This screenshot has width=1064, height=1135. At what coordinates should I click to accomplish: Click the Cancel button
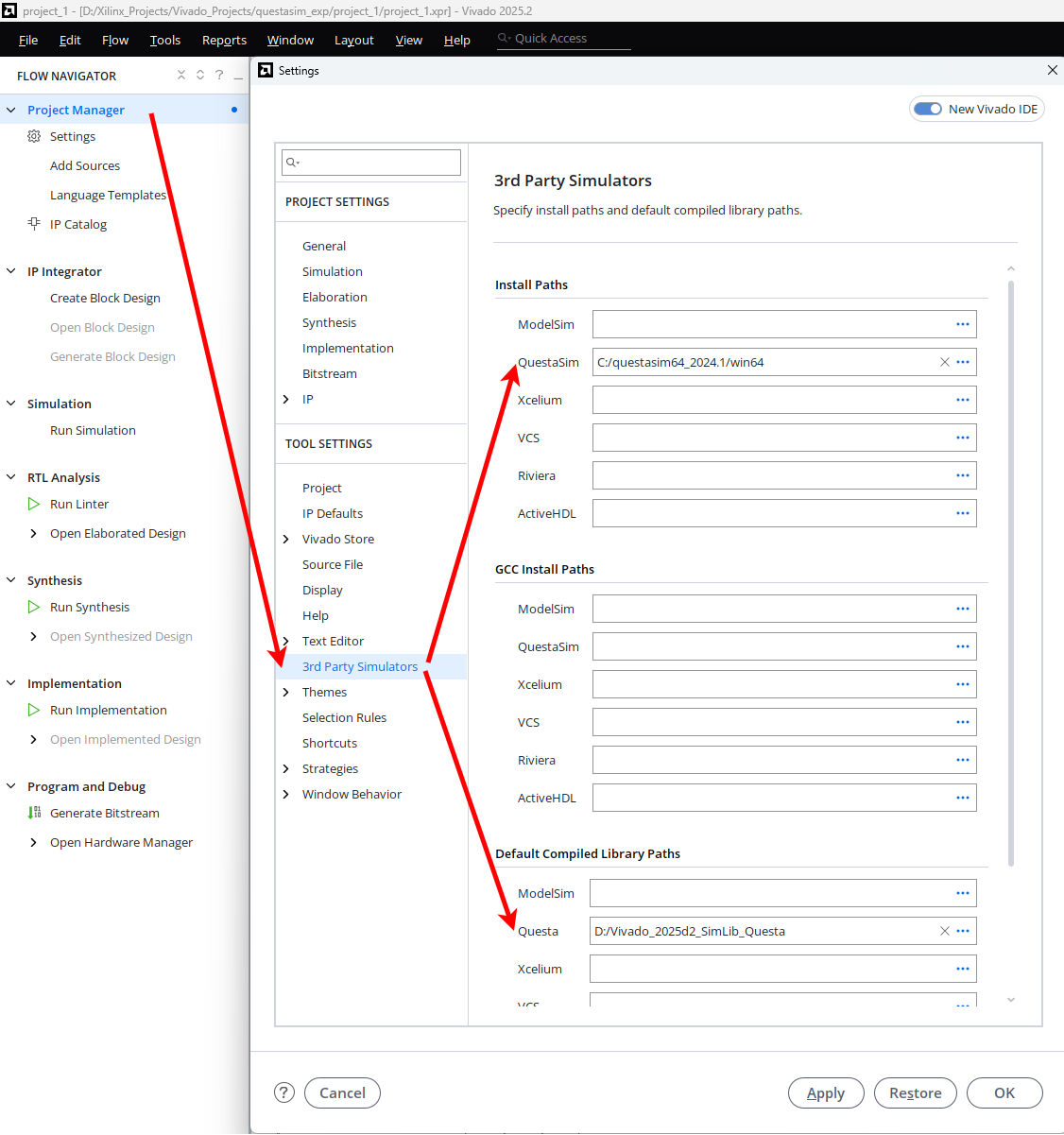coord(342,1092)
